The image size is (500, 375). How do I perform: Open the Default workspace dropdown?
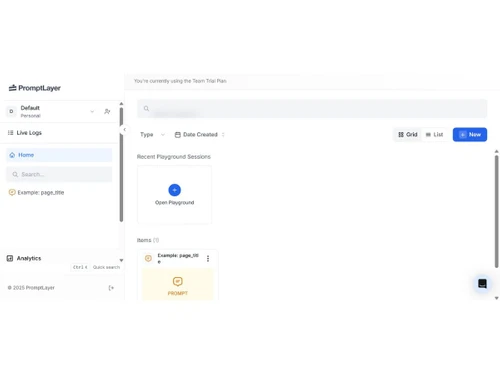[x=92, y=111]
